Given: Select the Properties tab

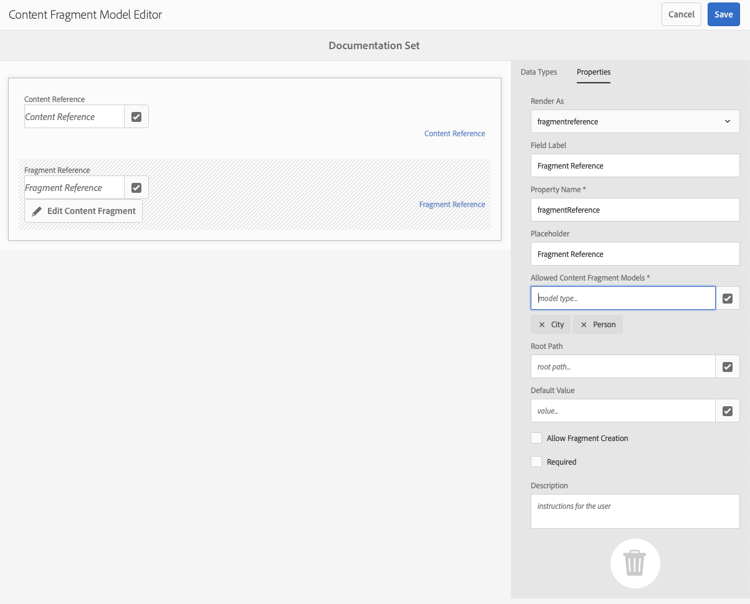Looking at the screenshot, I should pos(593,72).
